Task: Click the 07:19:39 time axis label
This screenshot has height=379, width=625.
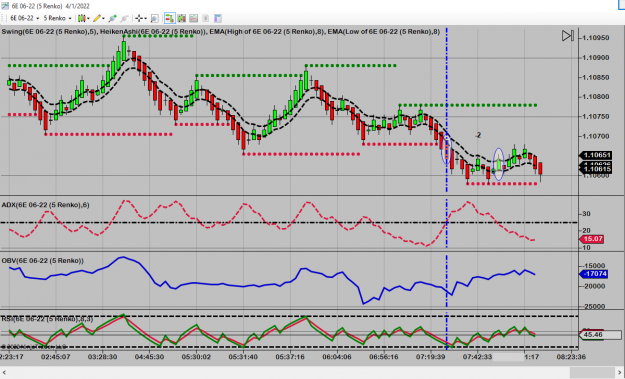Action: point(430,357)
